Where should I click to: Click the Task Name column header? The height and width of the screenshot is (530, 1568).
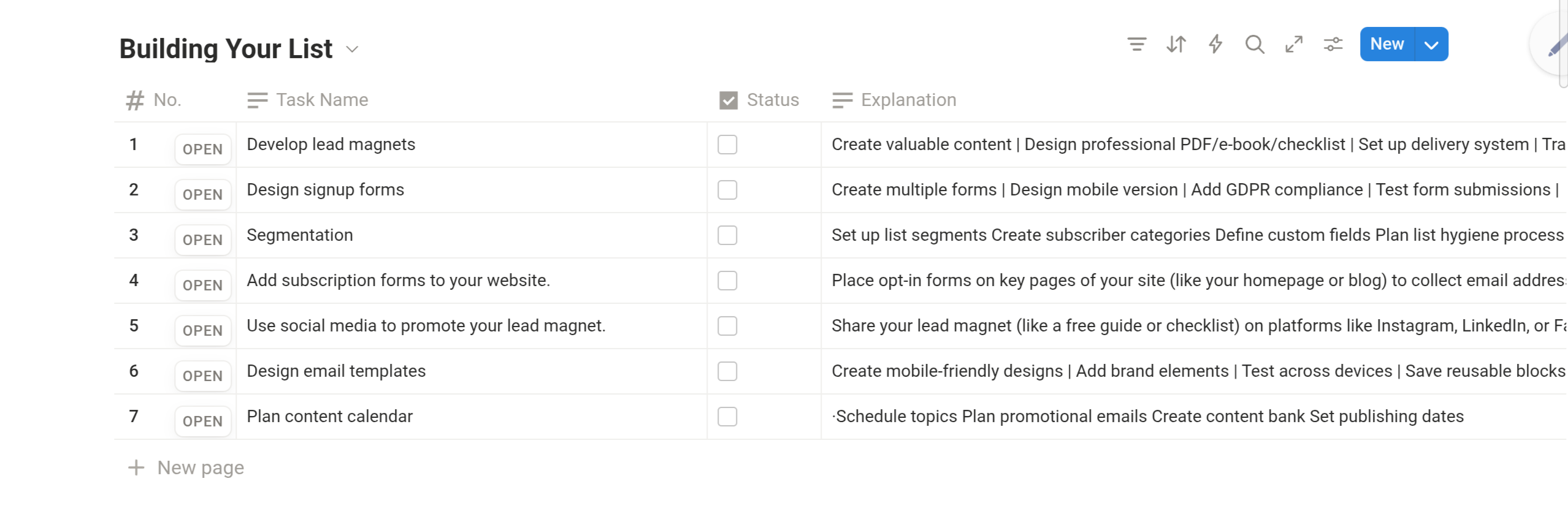(x=321, y=100)
